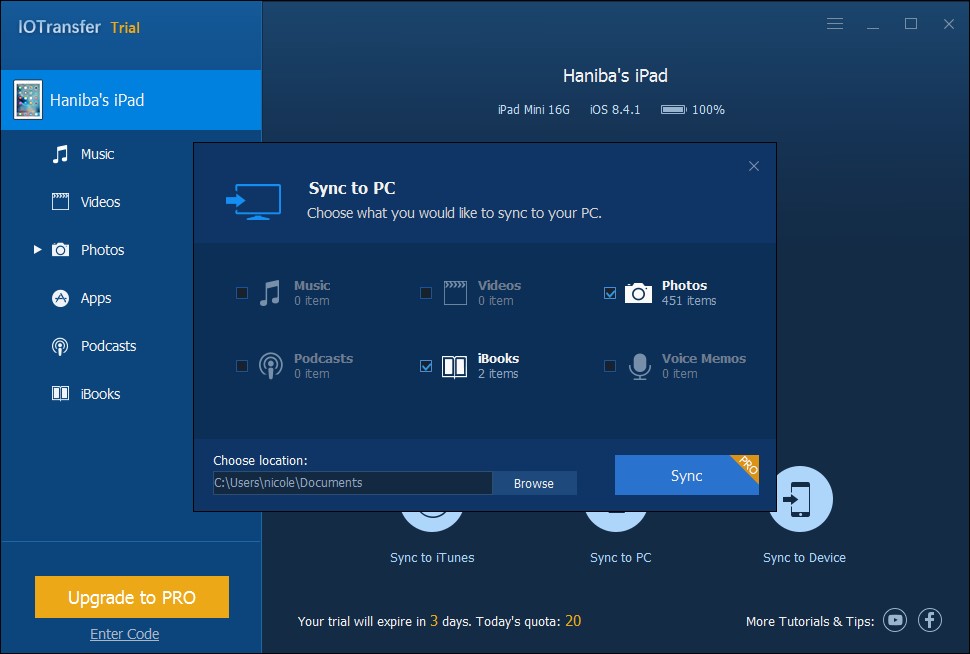Click the Voice Memos microphone icon
The image size is (970, 654).
coord(640,366)
